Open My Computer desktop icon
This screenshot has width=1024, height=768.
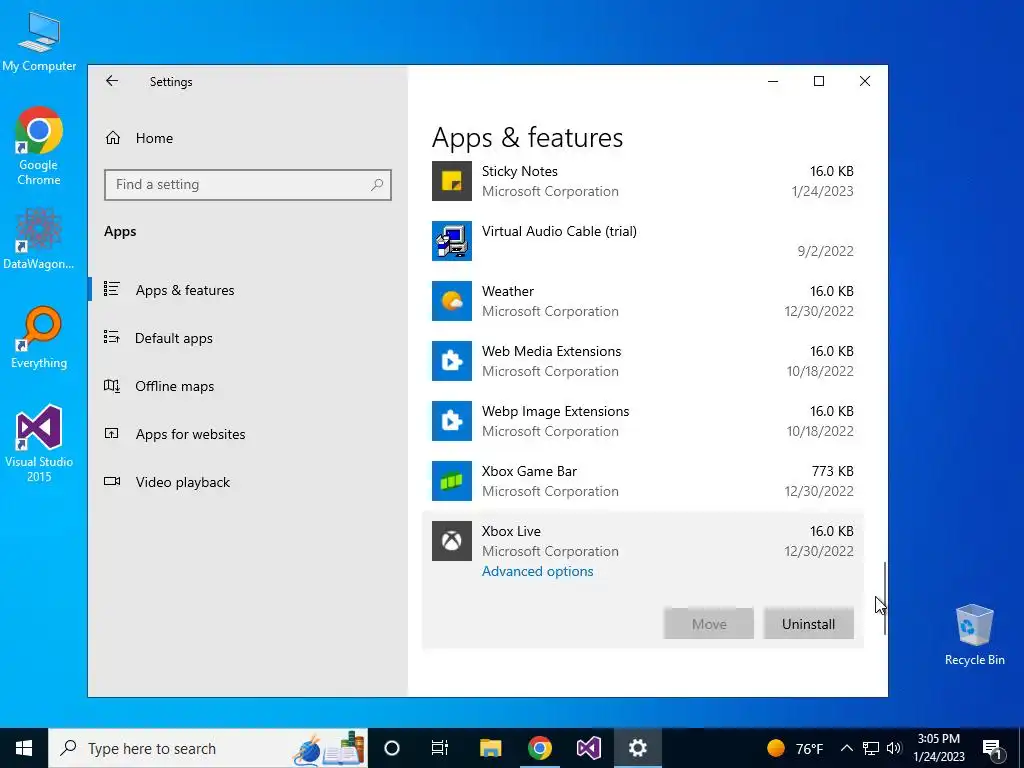(39, 42)
